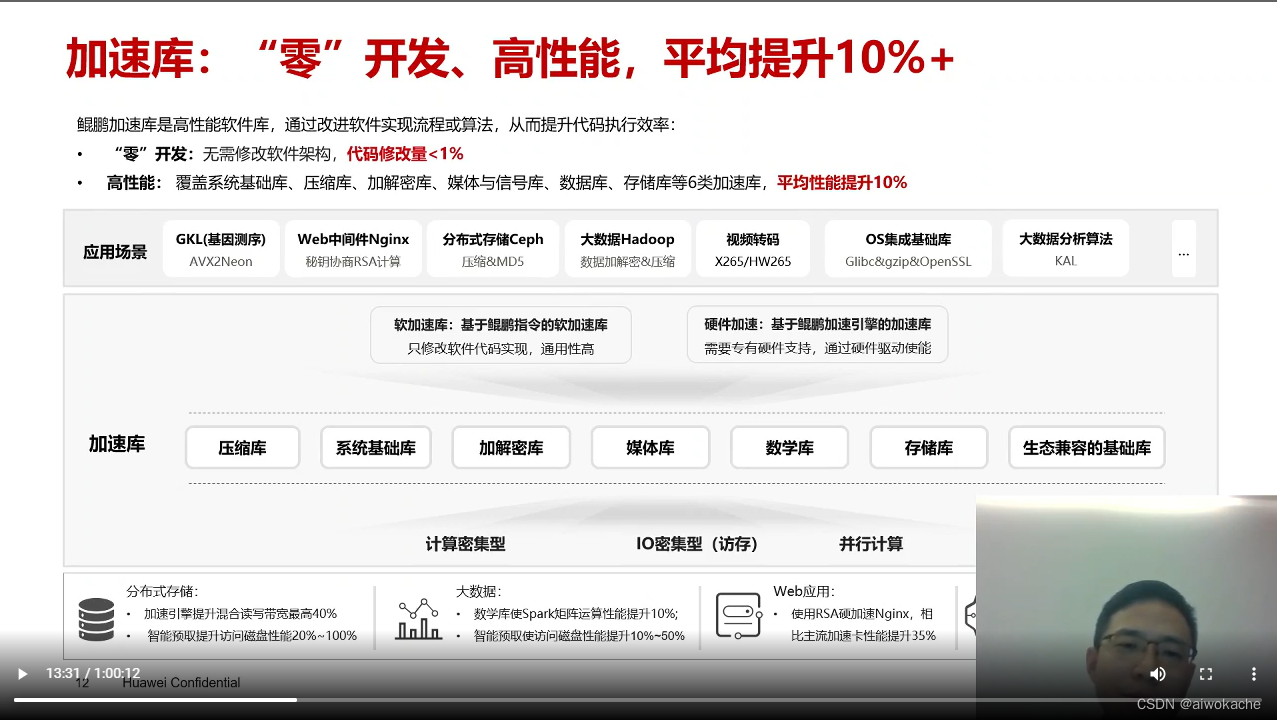Viewport: 1277px width, 720px height.
Task: Open the video more options menu
Action: (x=1253, y=674)
